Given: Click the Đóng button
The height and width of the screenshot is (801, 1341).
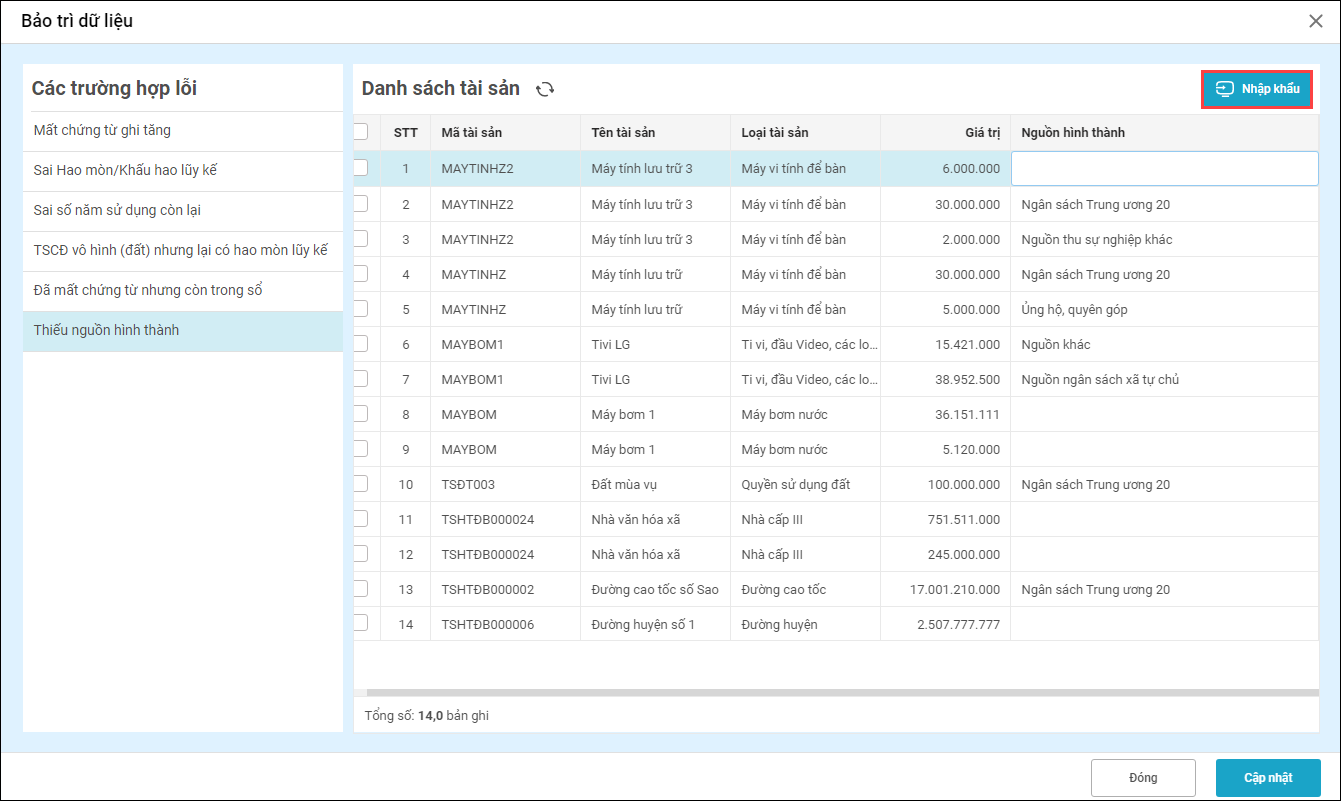Looking at the screenshot, I should click(1143, 778).
